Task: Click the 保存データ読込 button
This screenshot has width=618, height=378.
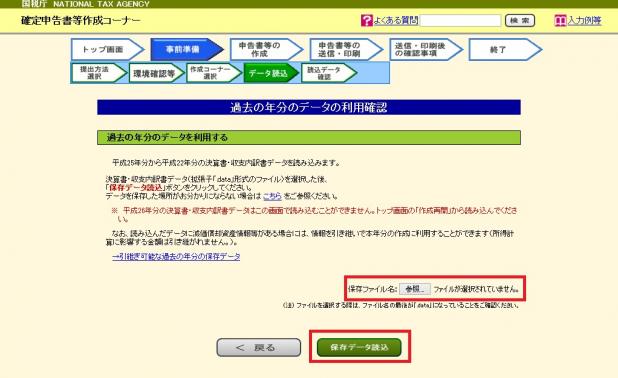Action: [359, 347]
